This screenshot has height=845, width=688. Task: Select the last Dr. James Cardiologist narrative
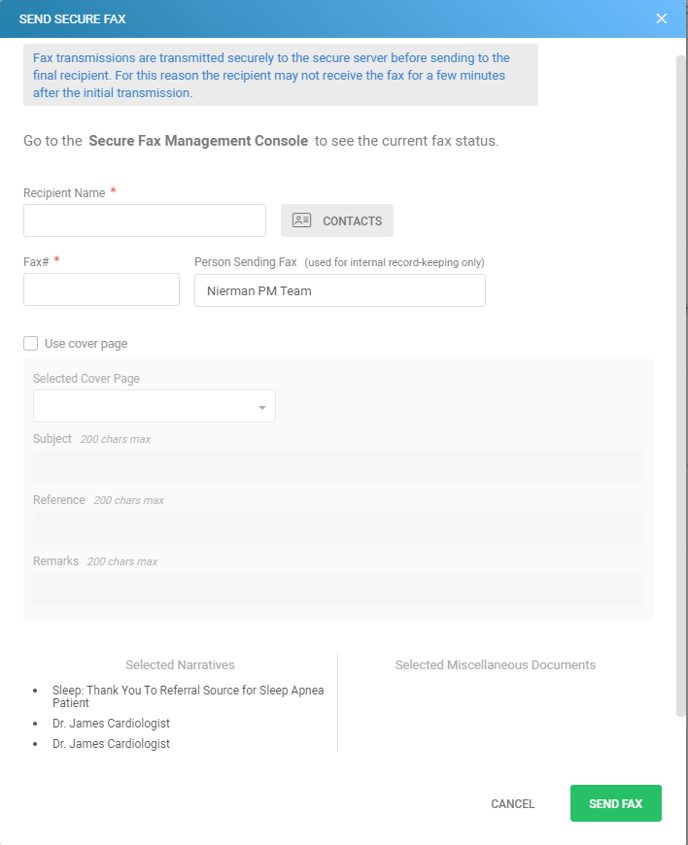111,744
